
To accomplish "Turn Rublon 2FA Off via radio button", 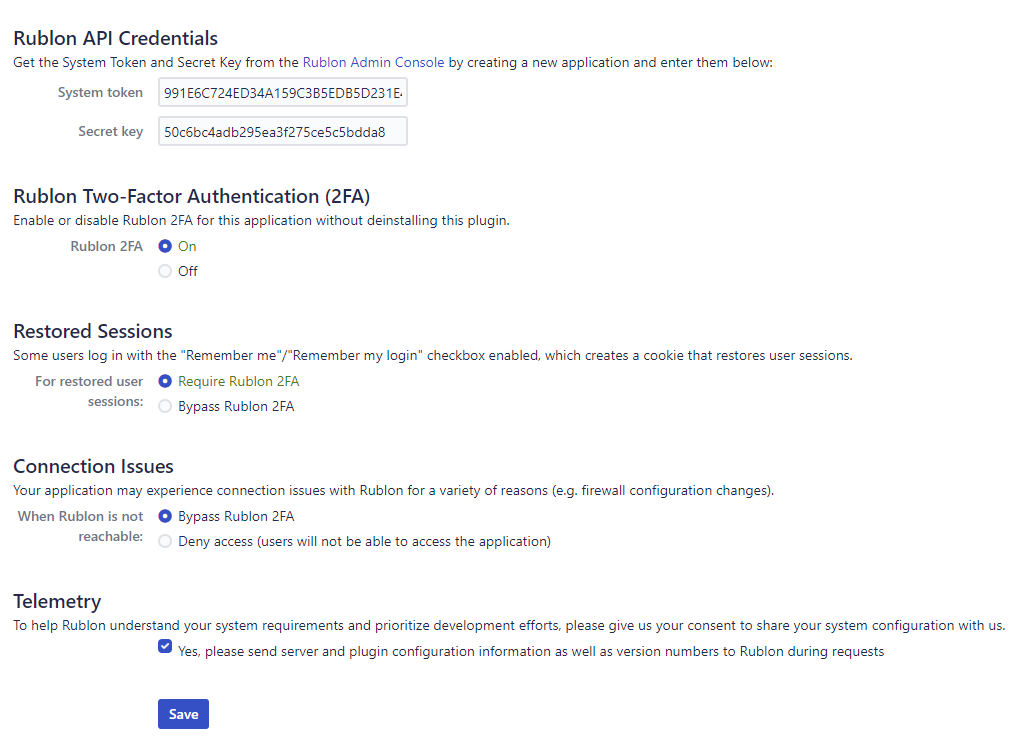I will (165, 271).
